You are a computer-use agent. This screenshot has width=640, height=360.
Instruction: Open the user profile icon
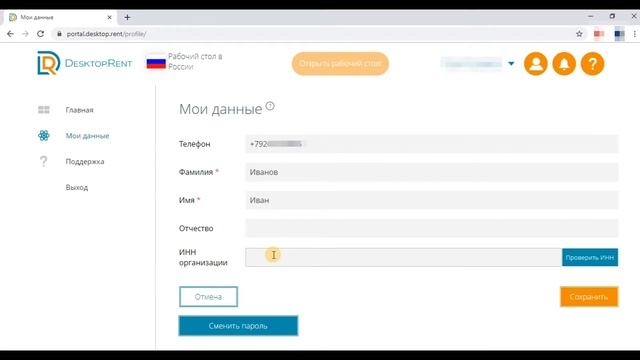coord(536,64)
